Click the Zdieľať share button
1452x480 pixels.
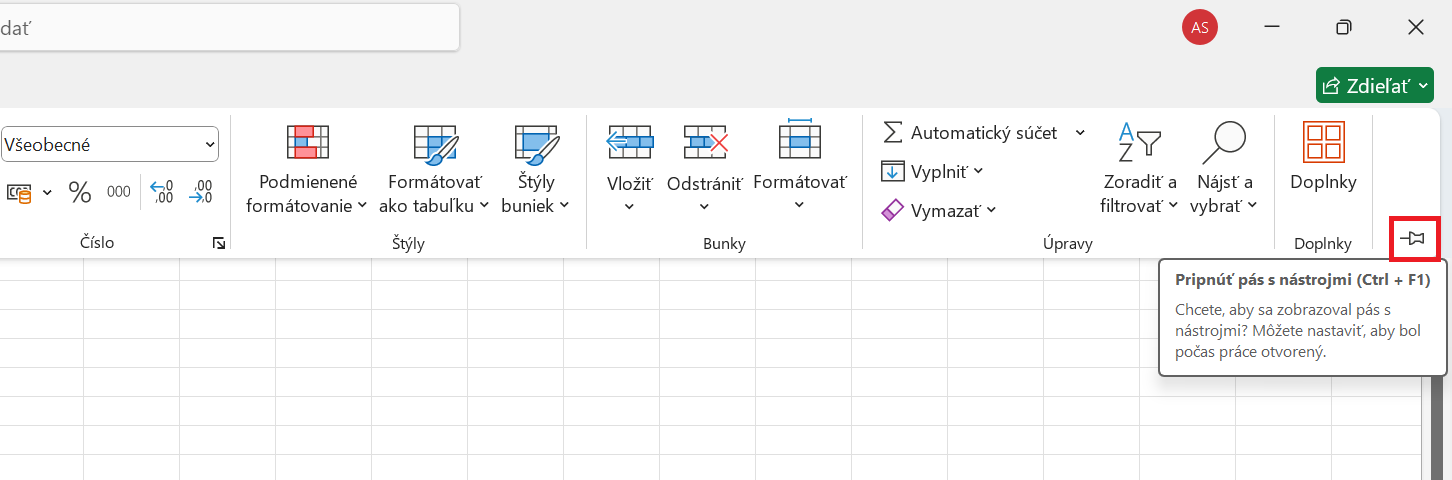coord(1374,86)
